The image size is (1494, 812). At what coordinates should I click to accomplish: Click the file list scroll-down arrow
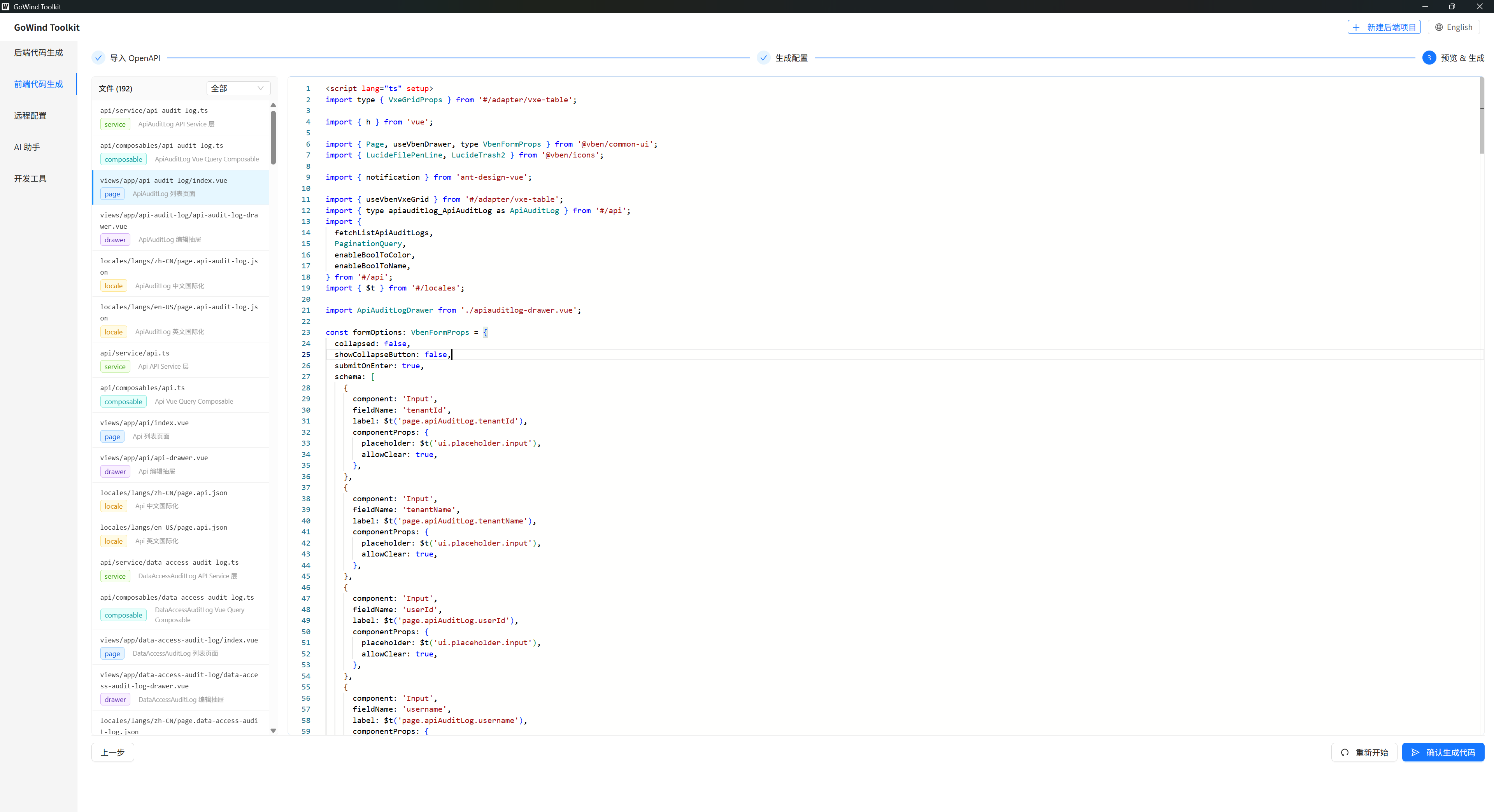click(x=273, y=731)
